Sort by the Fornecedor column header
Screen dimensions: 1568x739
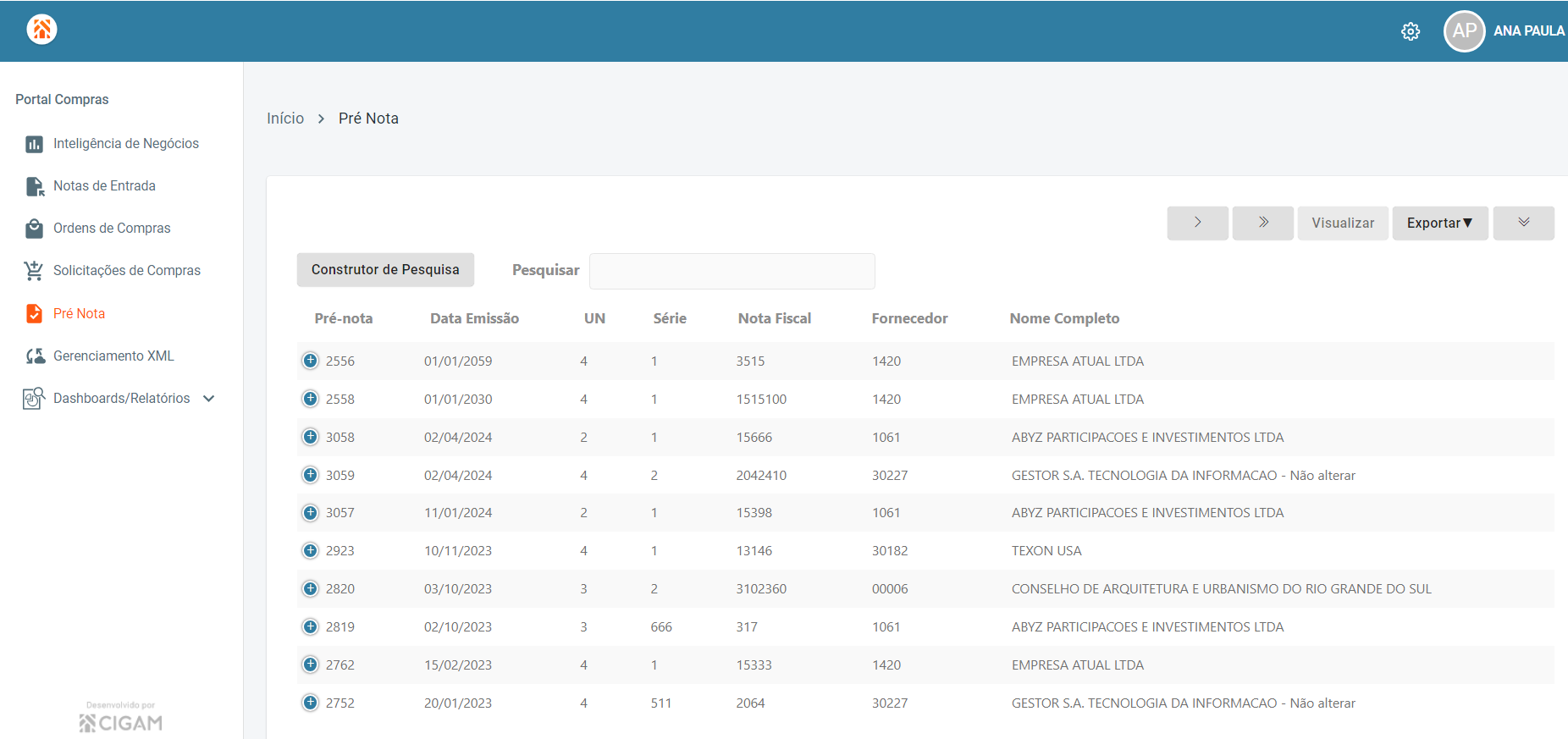click(x=910, y=318)
